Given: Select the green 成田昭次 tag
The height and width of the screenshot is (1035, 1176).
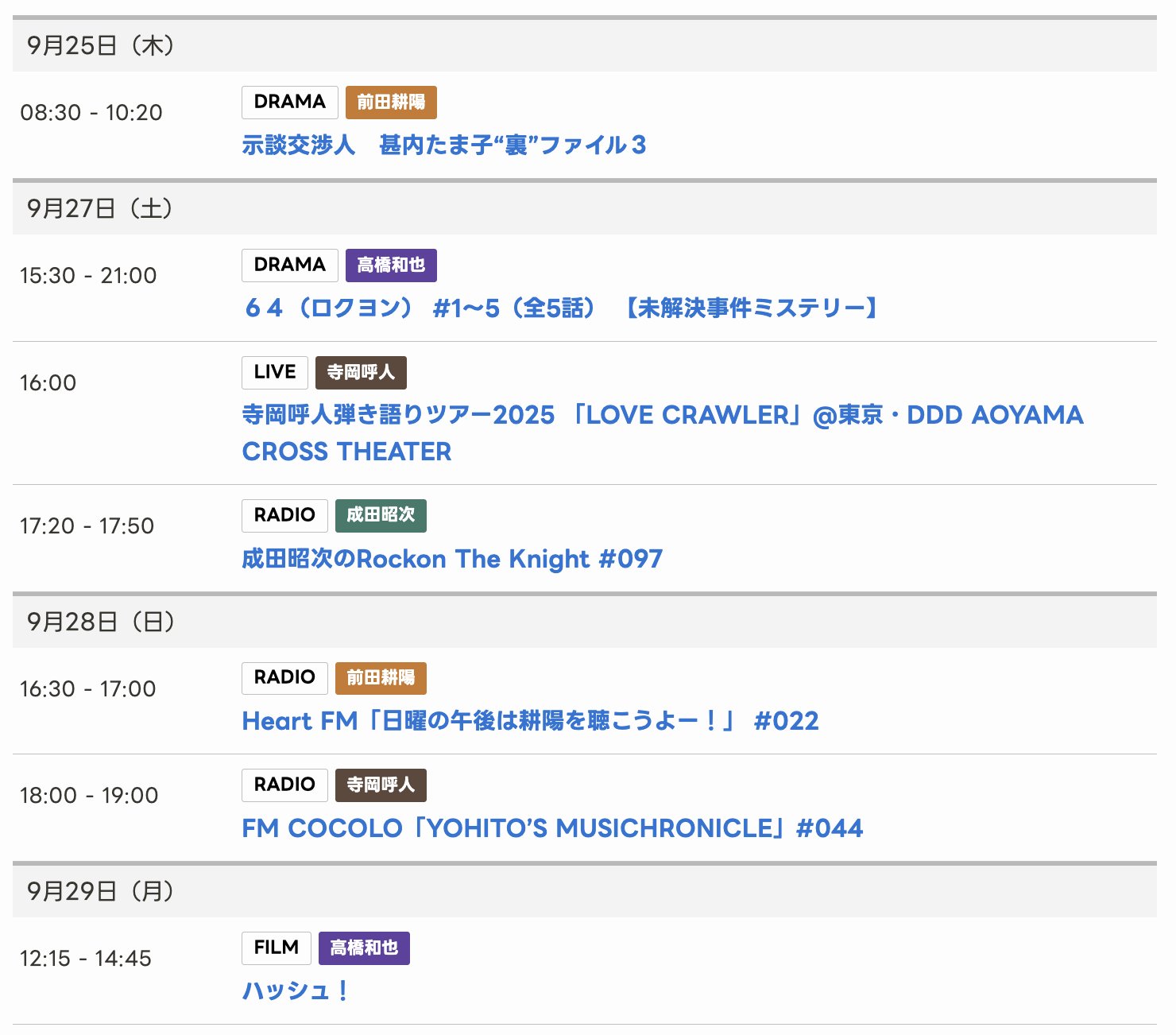Looking at the screenshot, I should 381,516.
